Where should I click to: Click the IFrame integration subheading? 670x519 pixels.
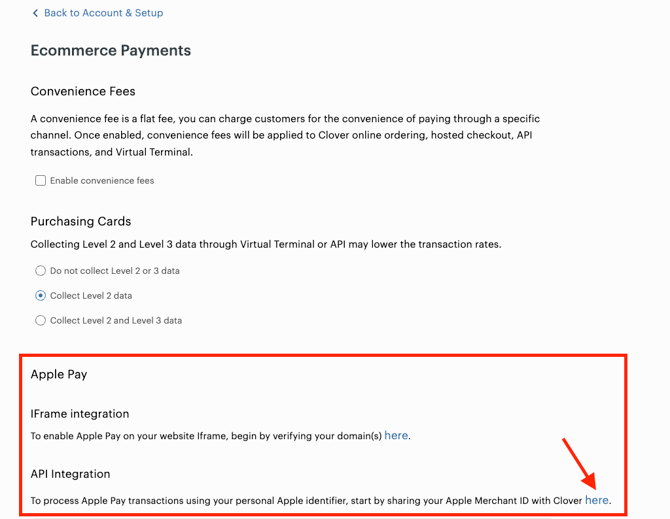[x=80, y=414]
